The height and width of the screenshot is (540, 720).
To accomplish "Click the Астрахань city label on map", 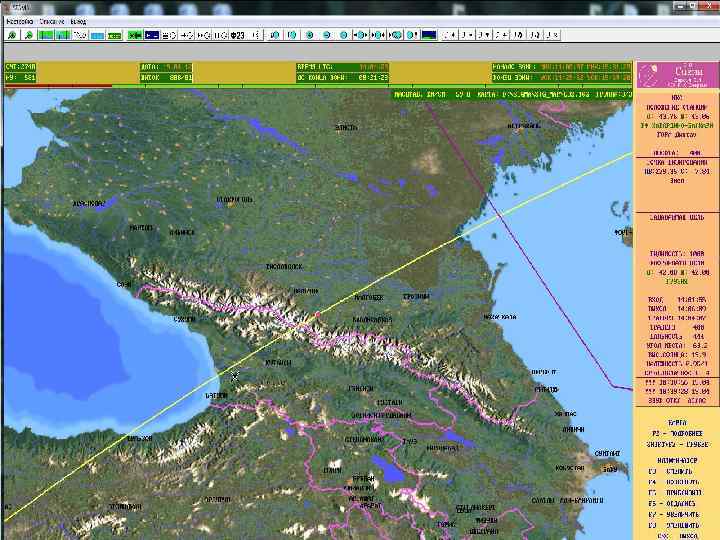I will click(524, 126).
